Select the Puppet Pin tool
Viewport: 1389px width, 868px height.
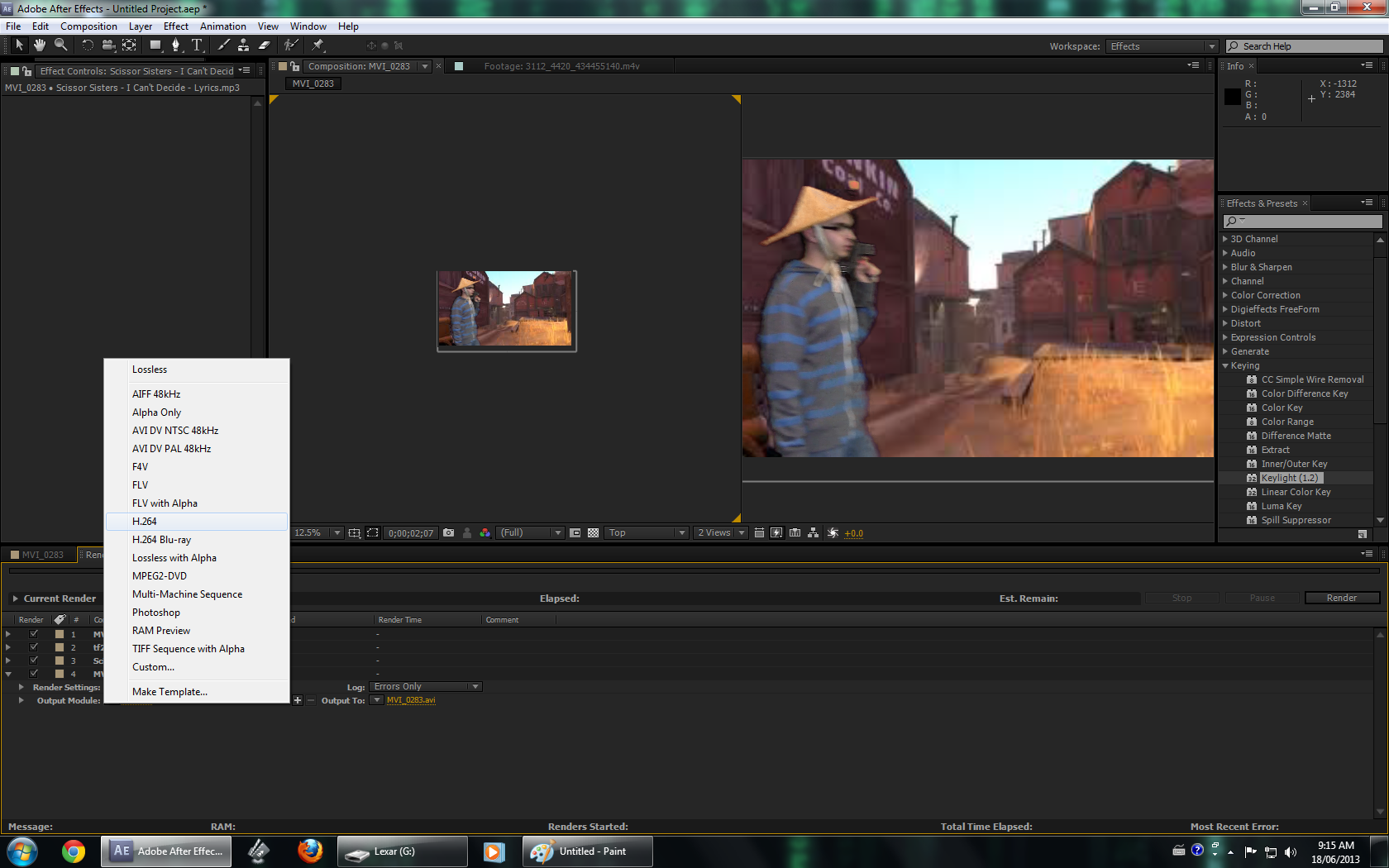point(318,45)
